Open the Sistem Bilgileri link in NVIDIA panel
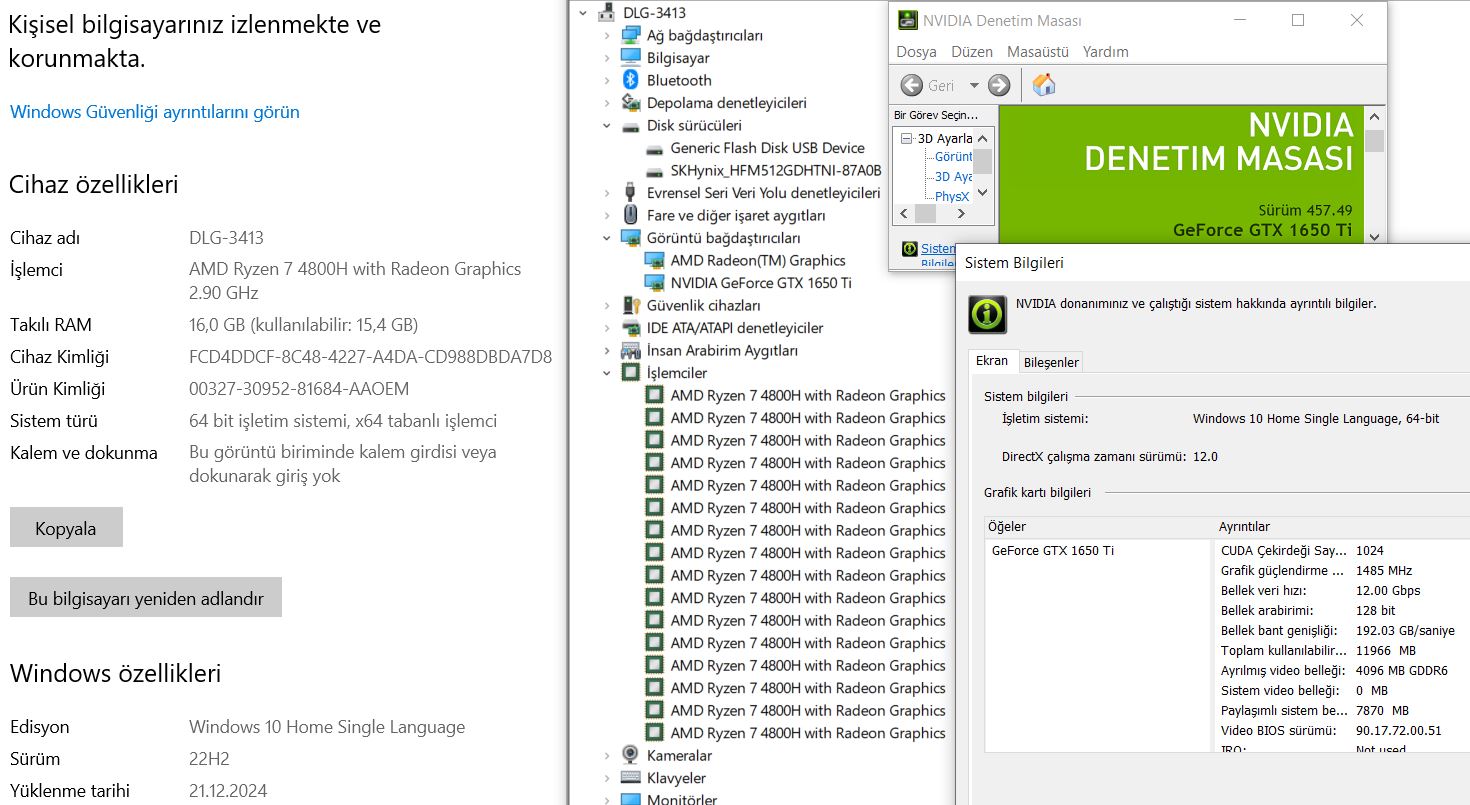1470x805 pixels. pos(937,255)
